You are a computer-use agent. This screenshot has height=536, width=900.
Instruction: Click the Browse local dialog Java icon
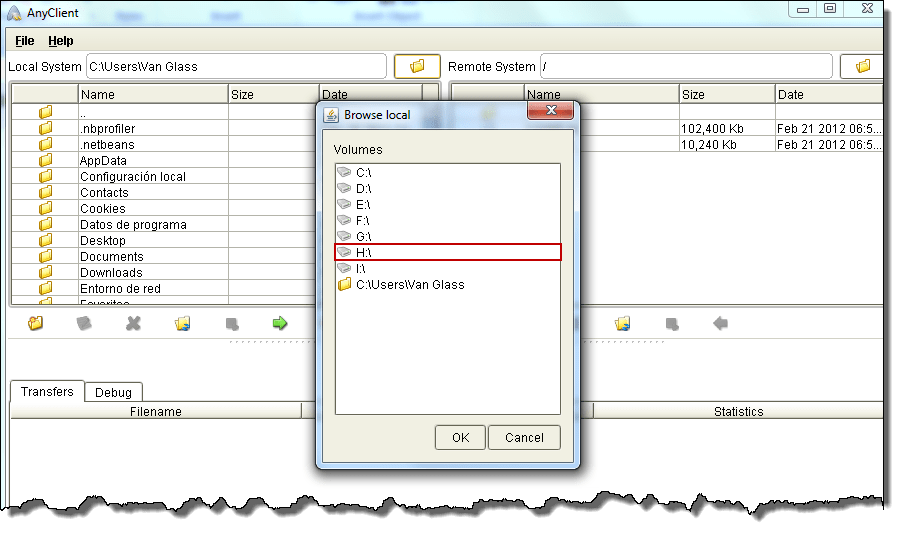(x=331, y=115)
